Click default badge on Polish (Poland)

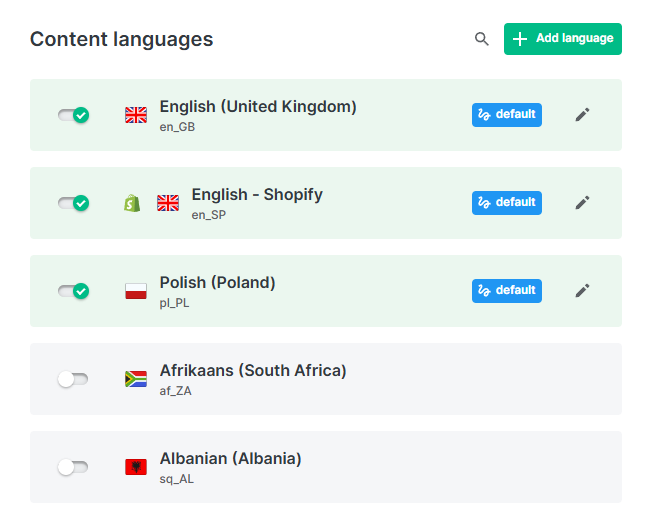click(x=507, y=291)
